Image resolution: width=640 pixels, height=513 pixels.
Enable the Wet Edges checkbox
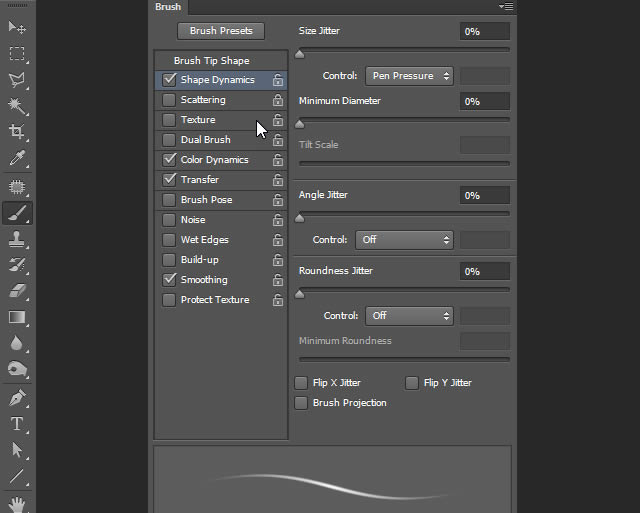point(169,240)
